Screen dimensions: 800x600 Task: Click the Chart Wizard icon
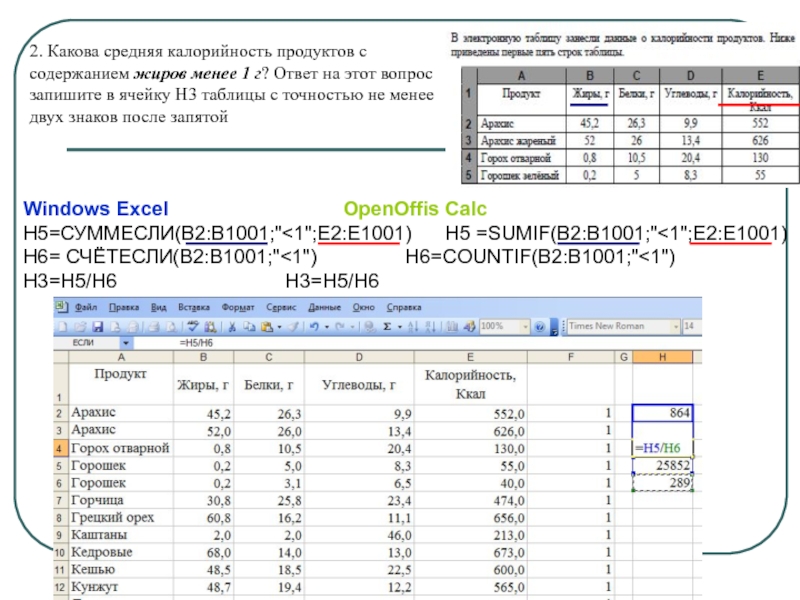click(451, 326)
